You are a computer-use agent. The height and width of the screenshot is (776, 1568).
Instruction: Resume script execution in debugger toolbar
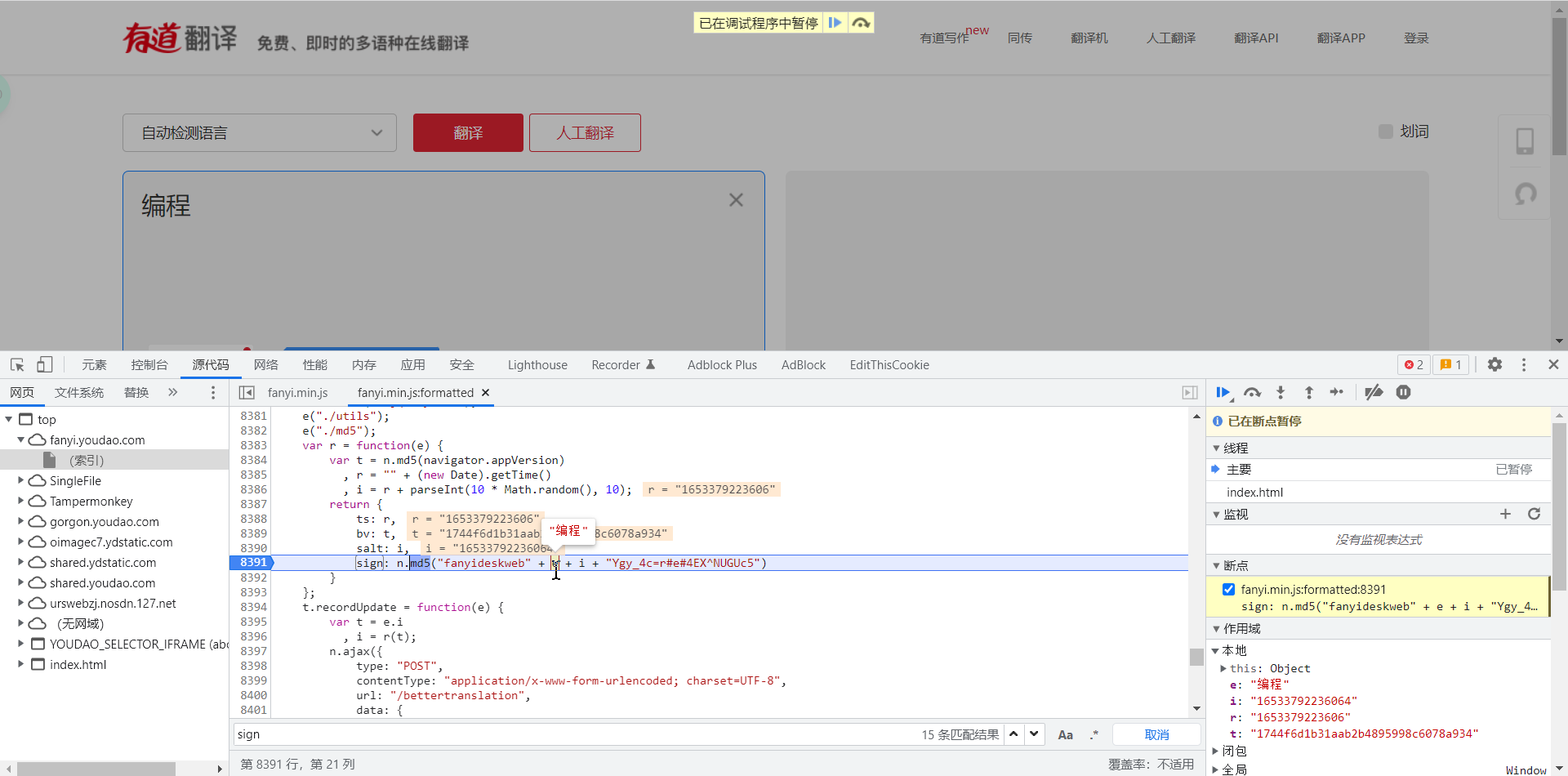click(1223, 393)
